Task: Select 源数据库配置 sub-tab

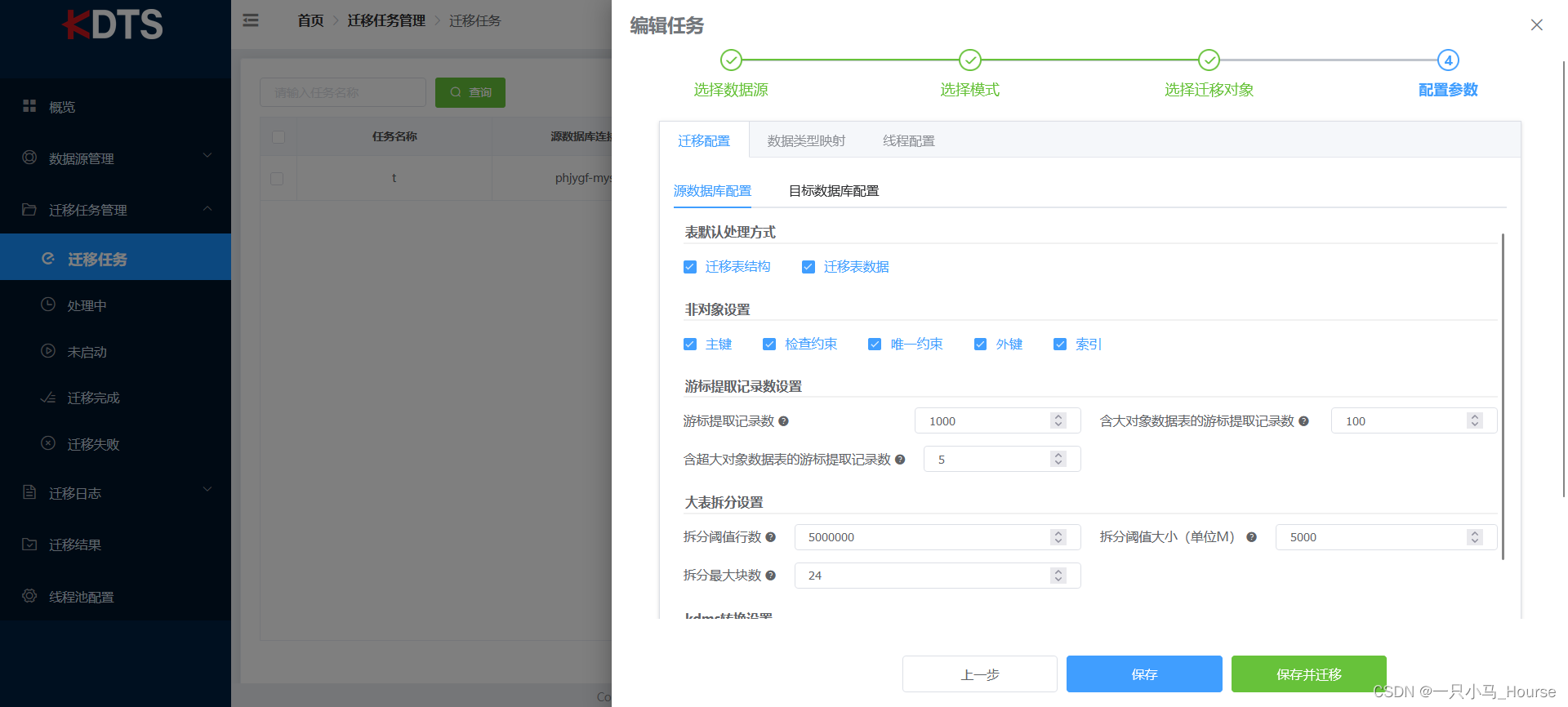Action: [712, 191]
